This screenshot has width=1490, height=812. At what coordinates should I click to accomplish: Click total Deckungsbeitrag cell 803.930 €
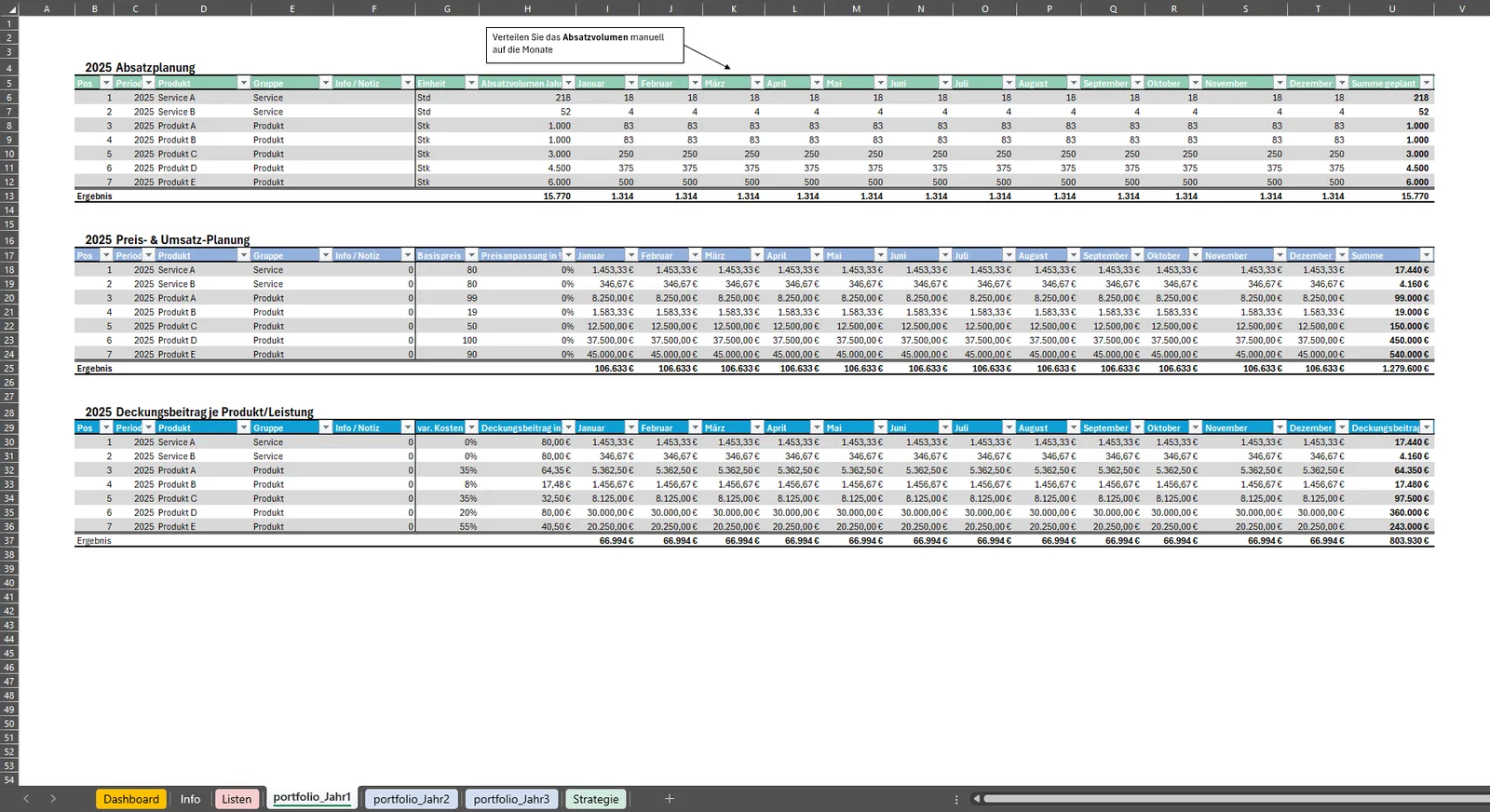[x=1391, y=541]
